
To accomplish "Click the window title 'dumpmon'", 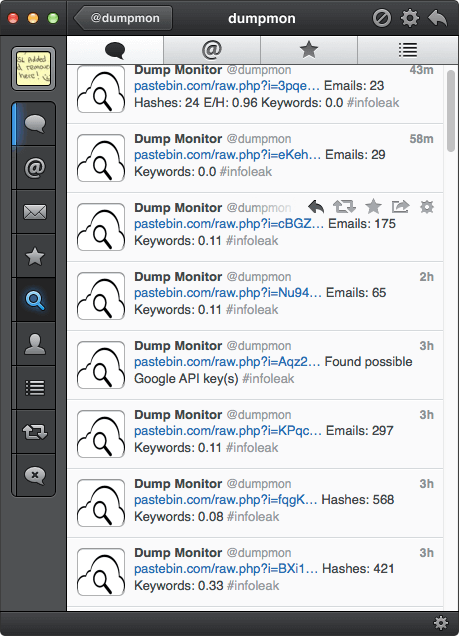I will tap(262, 18).
